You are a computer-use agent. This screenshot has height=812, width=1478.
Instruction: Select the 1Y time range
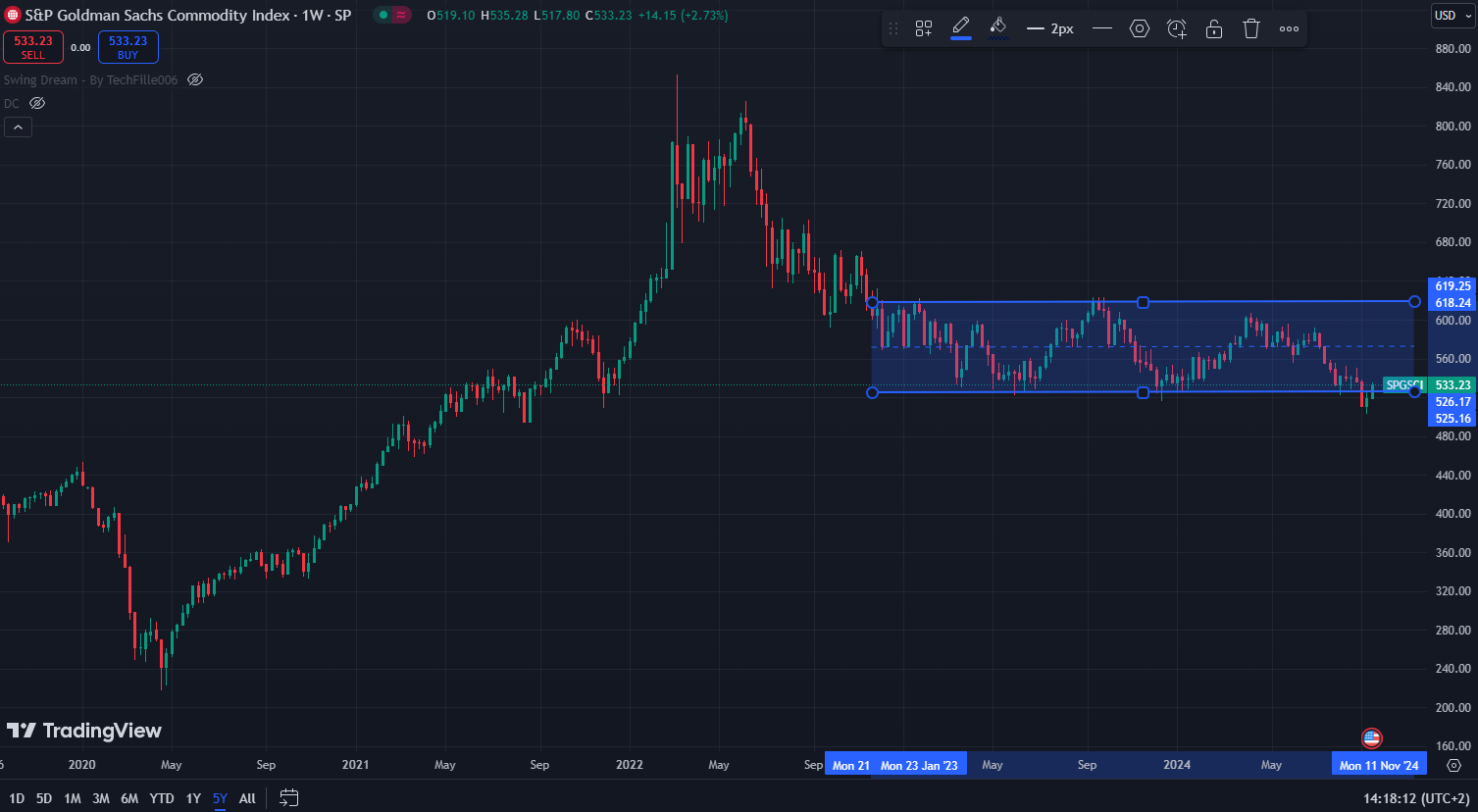(x=193, y=798)
